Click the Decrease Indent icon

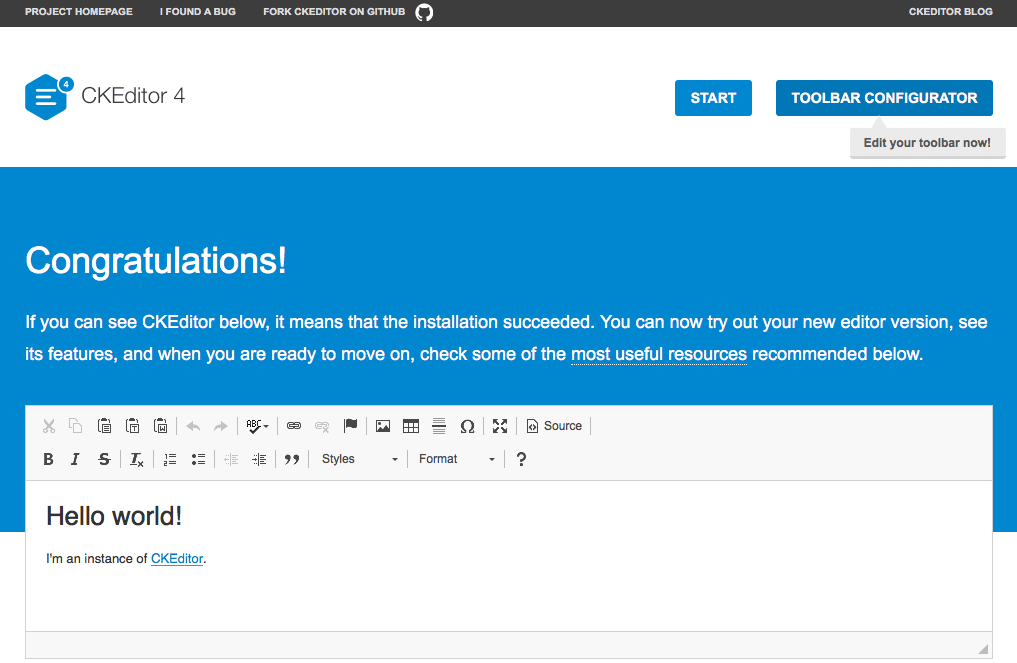(231, 459)
